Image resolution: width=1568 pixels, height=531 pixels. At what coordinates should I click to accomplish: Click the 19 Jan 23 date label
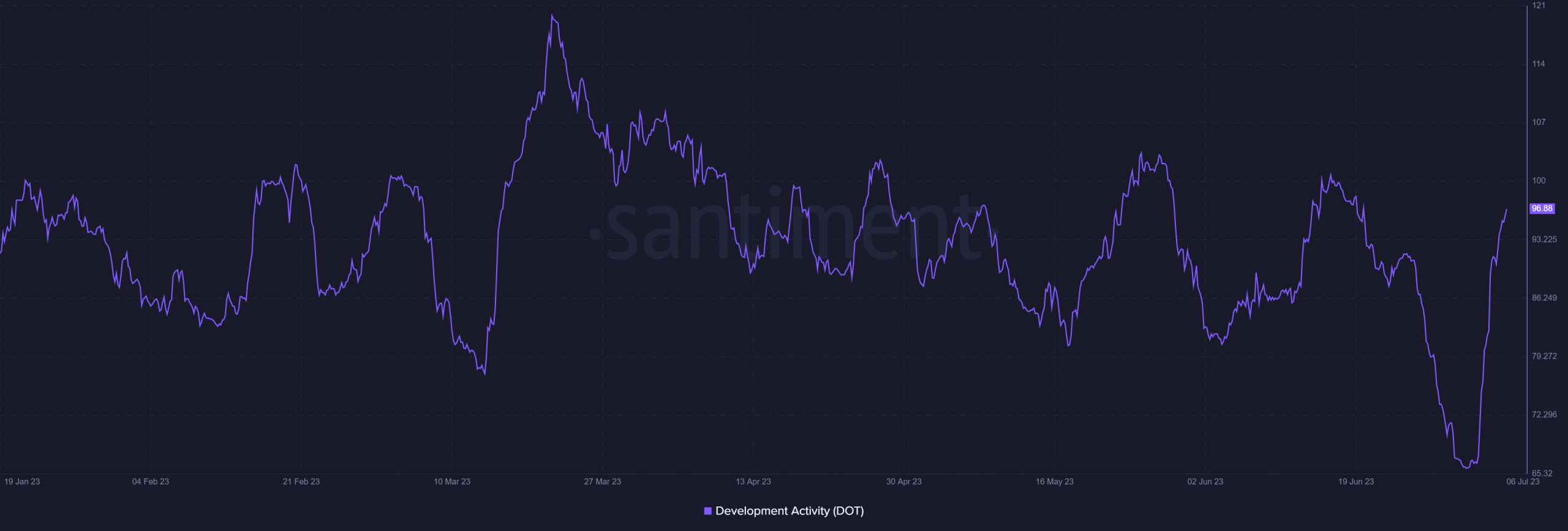(22, 481)
